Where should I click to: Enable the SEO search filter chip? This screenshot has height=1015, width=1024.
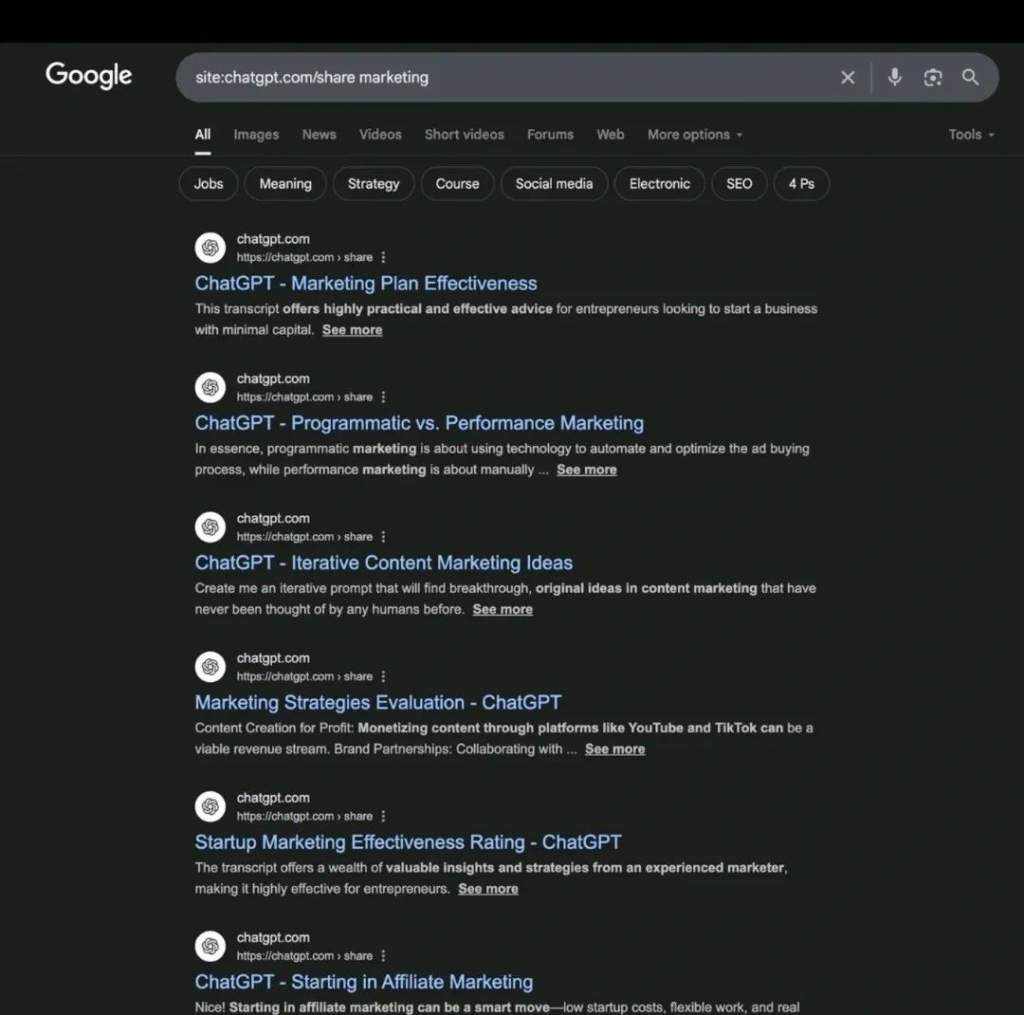click(x=739, y=184)
